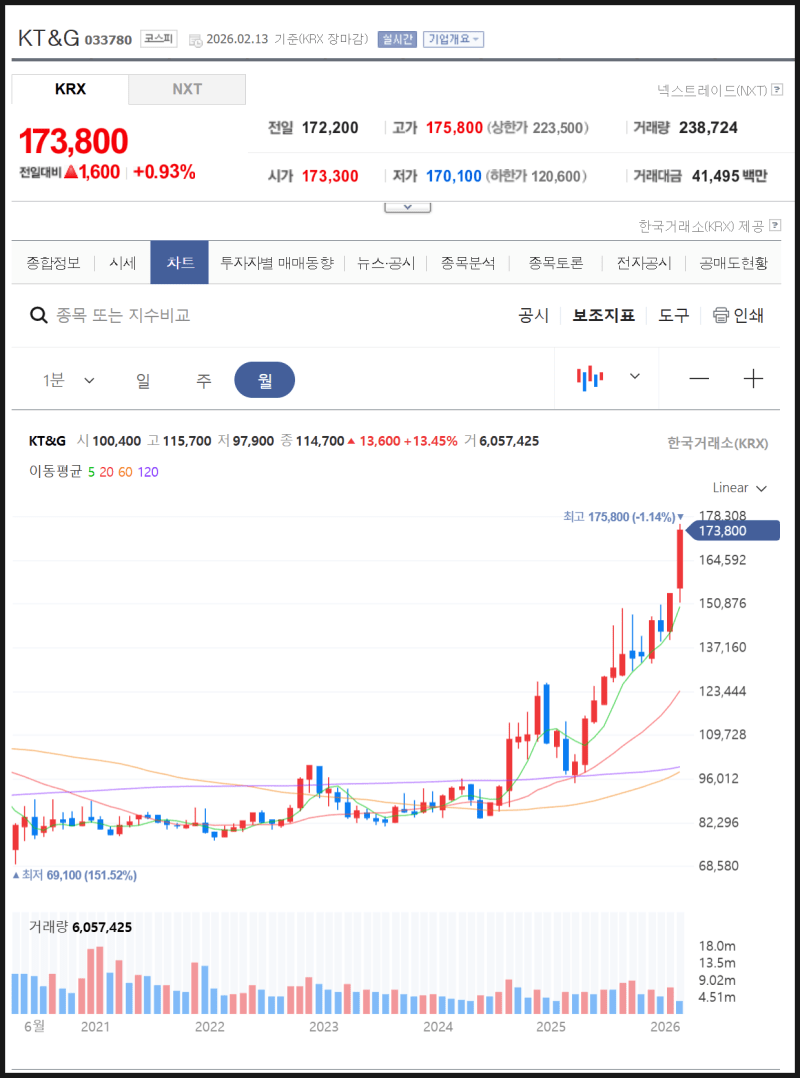The height and width of the screenshot is (1078, 800).
Task: Click the 넥스트레이드(NXT) link
Action: 712,90
